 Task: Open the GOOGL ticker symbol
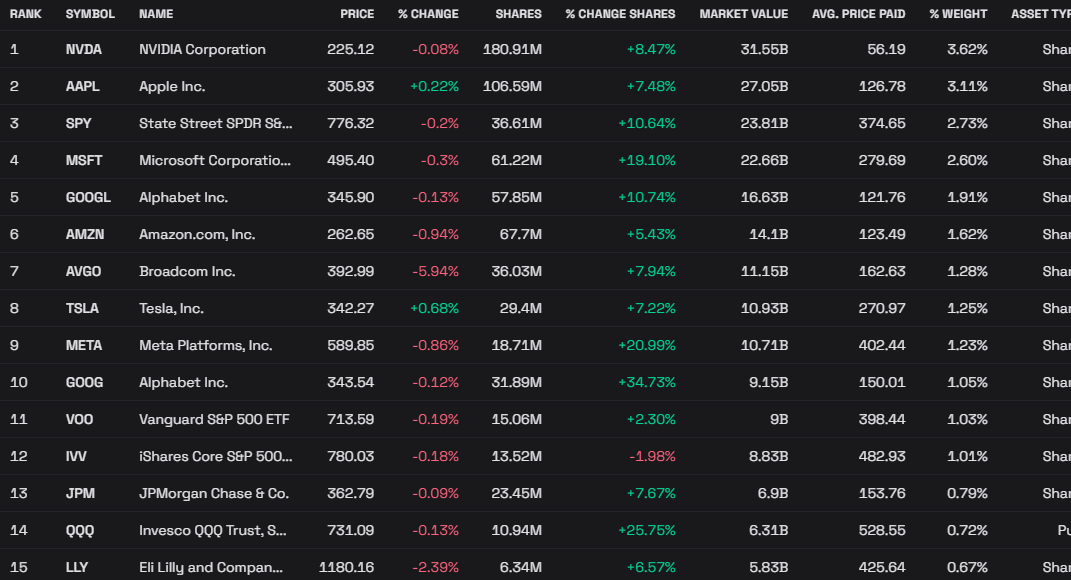click(88, 197)
